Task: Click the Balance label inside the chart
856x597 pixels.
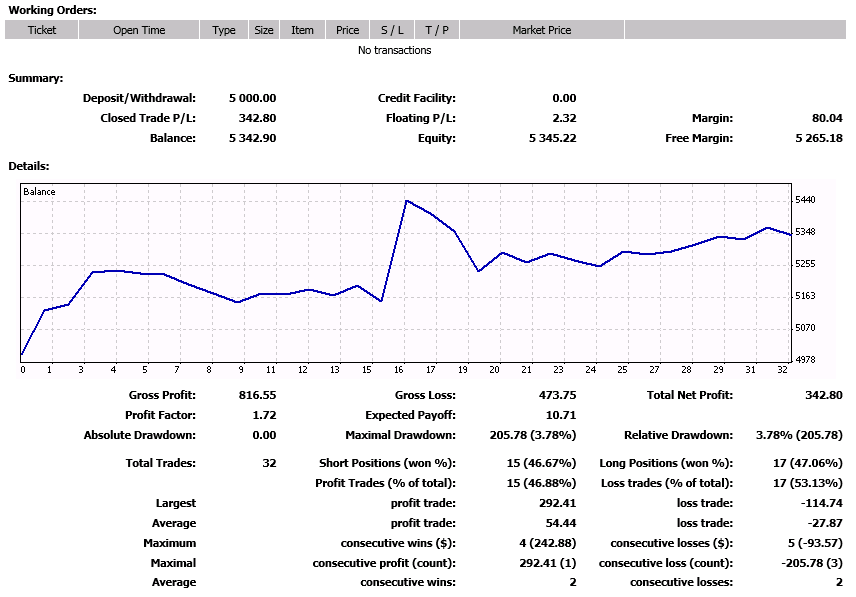Action: pyautogui.click(x=40, y=191)
